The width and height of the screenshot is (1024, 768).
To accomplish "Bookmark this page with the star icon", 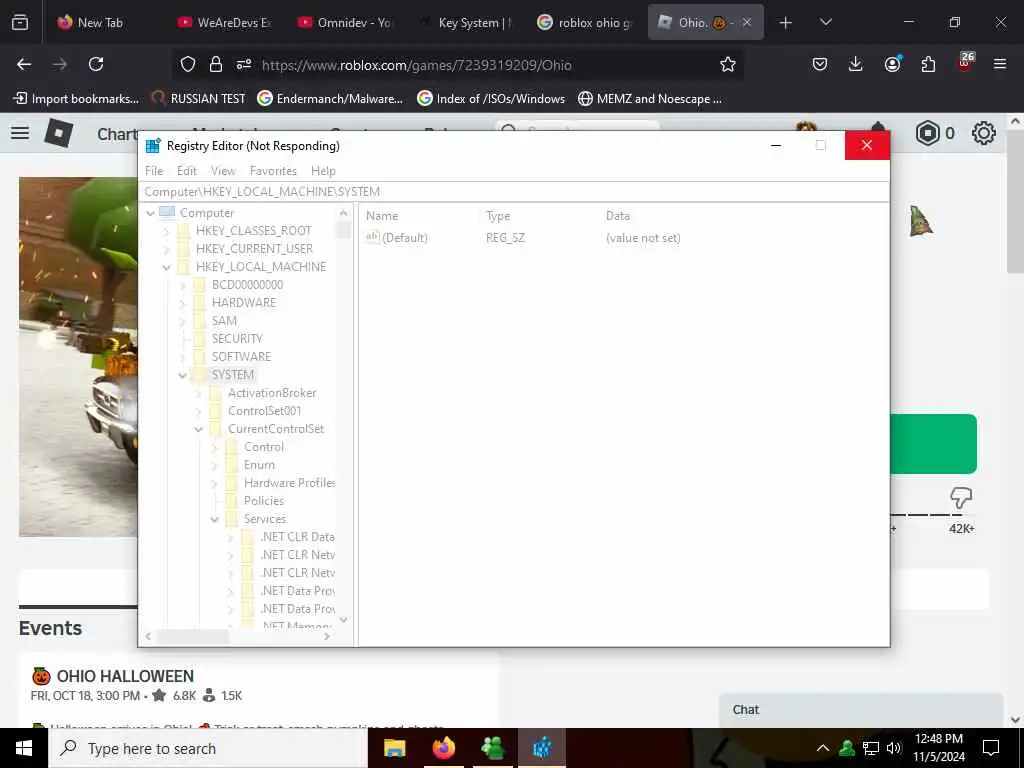I will (728, 64).
